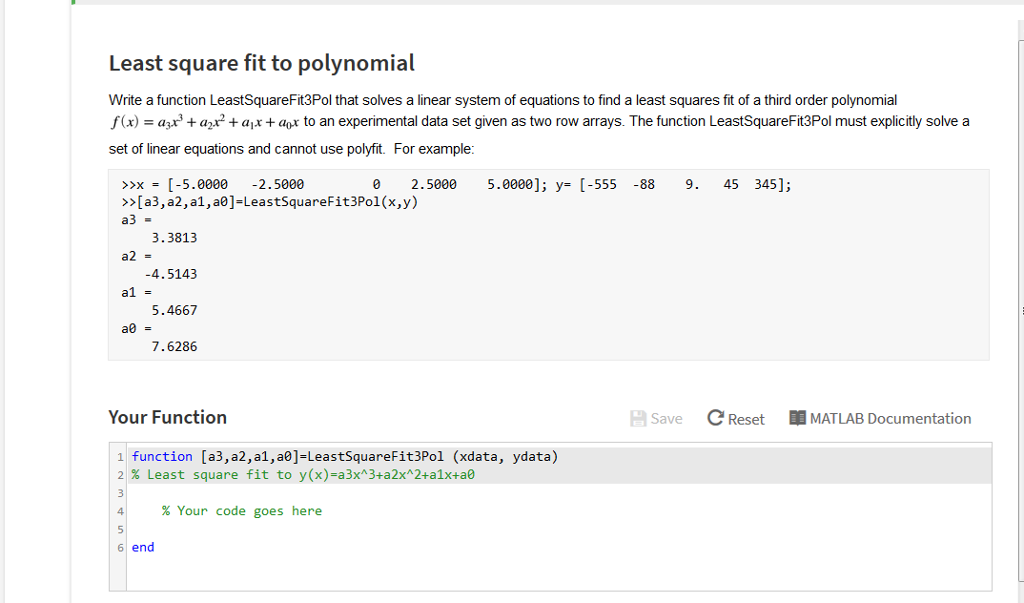Image resolution: width=1024 pixels, height=603 pixels.
Task: Click line number 1 in the gutter
Action: [x=120, y=456]
